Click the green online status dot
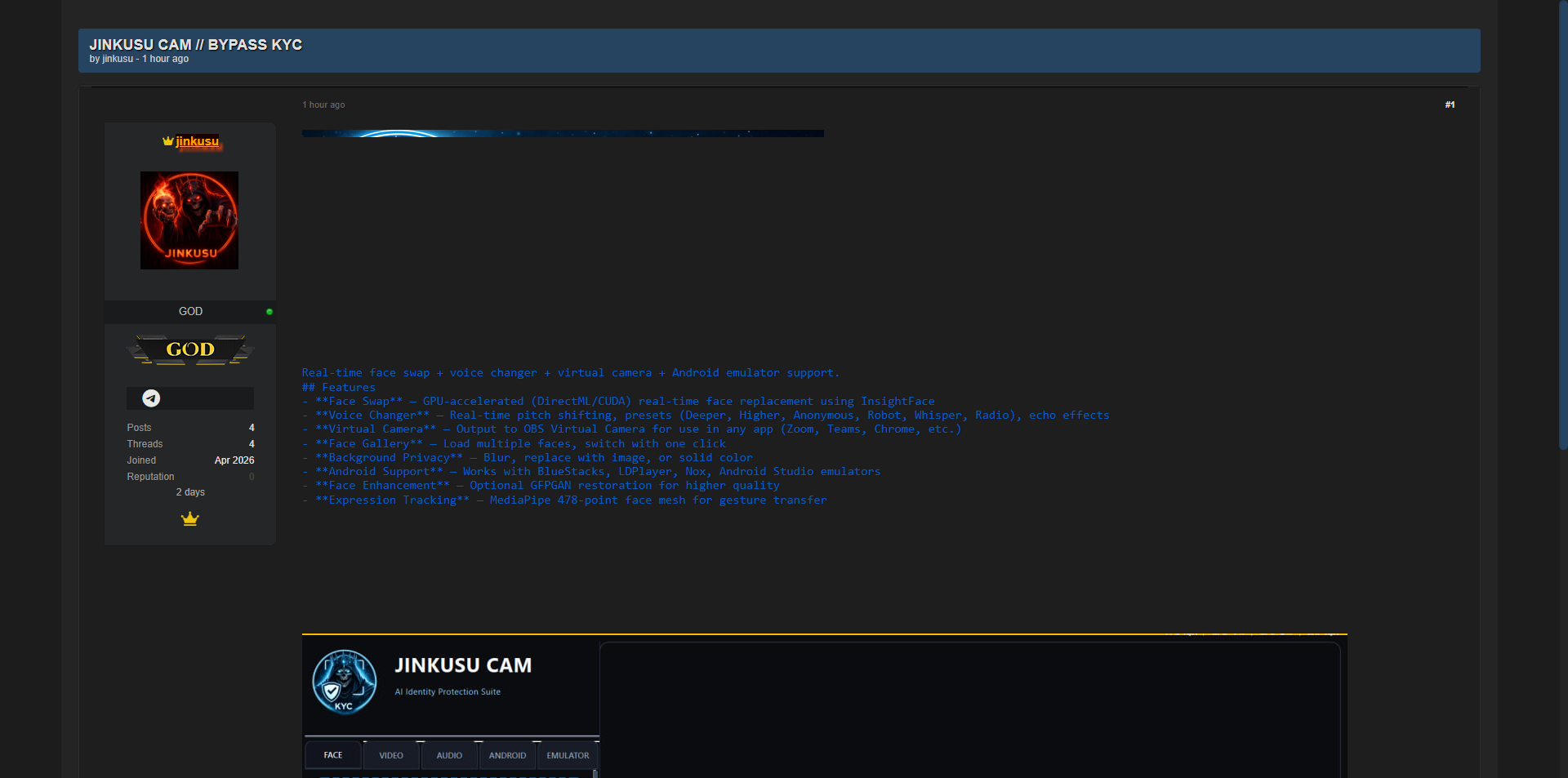 click(x=269, y=312)
